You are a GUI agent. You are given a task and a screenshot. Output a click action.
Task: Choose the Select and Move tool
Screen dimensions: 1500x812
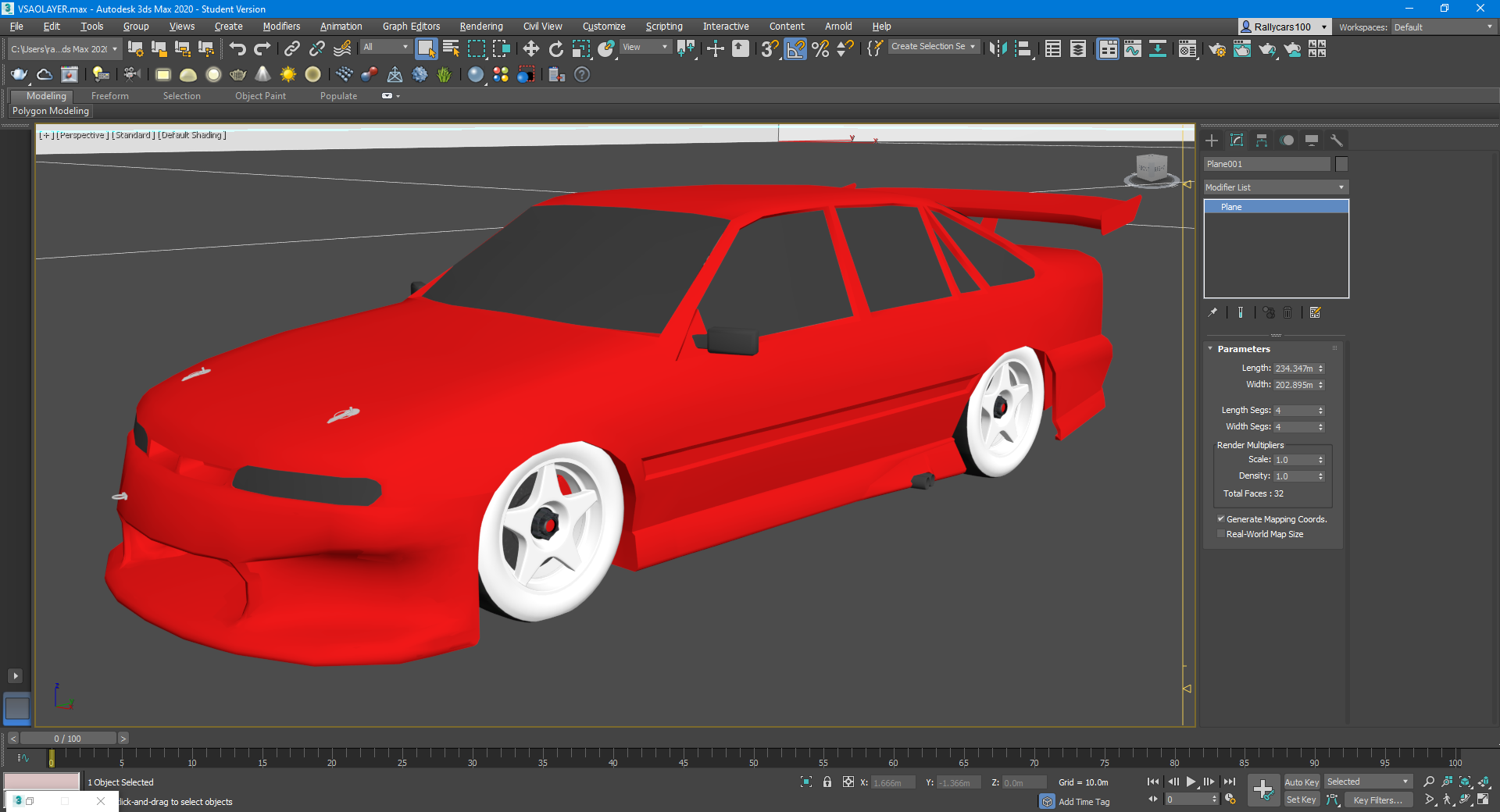click(531, 48)
